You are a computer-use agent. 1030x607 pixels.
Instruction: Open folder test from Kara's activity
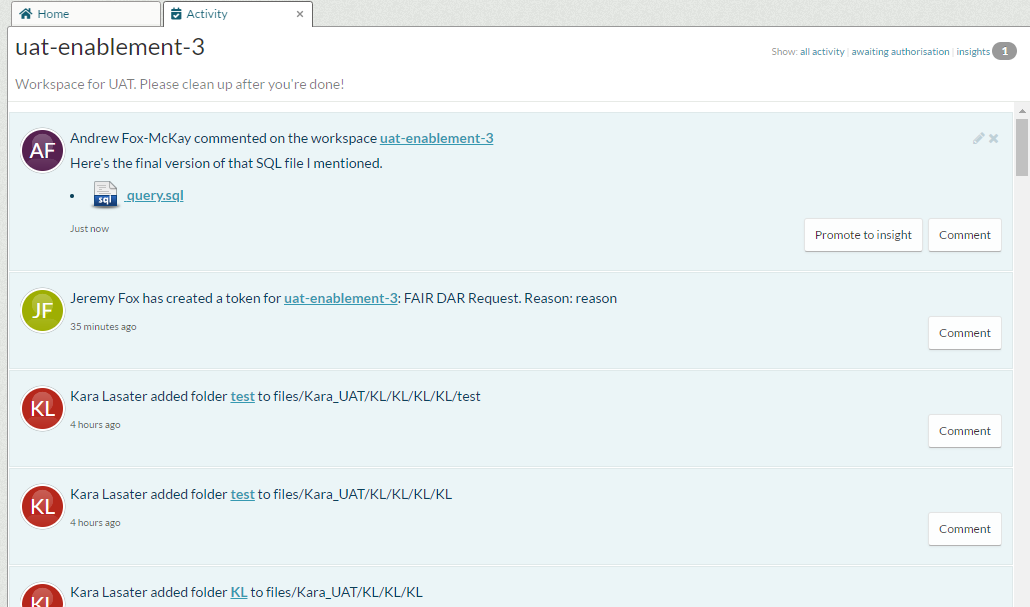click(x=242, y=396)
